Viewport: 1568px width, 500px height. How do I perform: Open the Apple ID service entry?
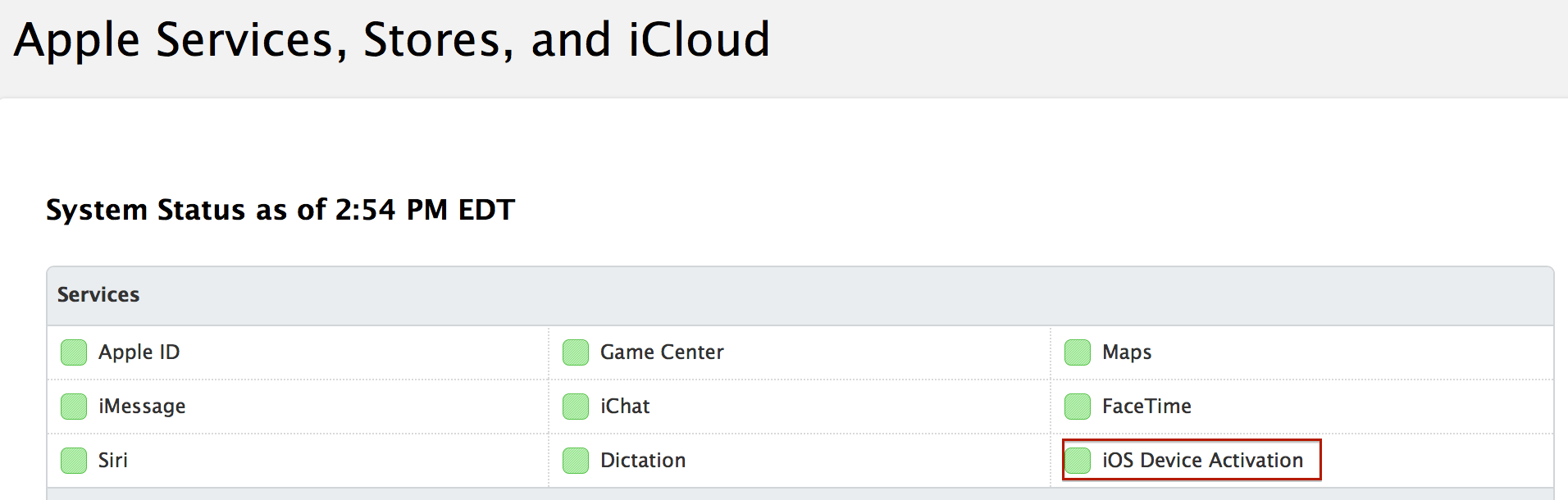click(x=139, y=352)
